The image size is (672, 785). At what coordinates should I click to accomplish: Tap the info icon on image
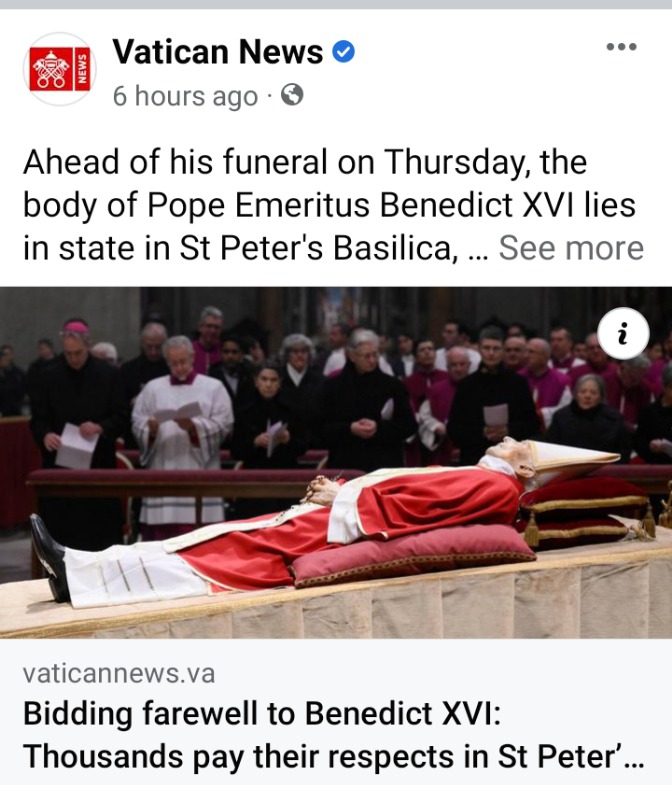623,333
